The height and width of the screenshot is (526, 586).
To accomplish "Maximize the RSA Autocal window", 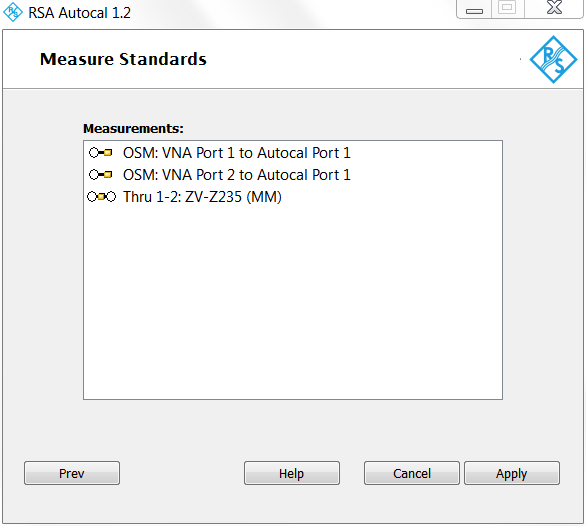I will (508, 9).
